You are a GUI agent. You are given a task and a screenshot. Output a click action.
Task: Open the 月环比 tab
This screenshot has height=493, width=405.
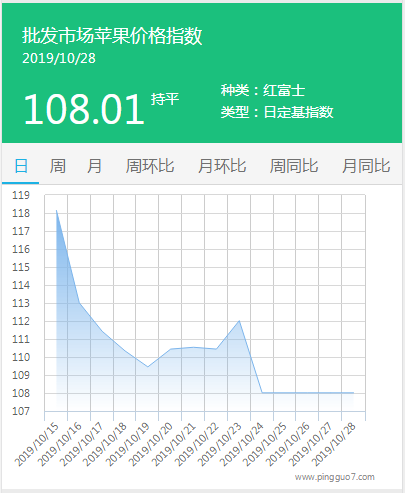[x=222, y=166]
